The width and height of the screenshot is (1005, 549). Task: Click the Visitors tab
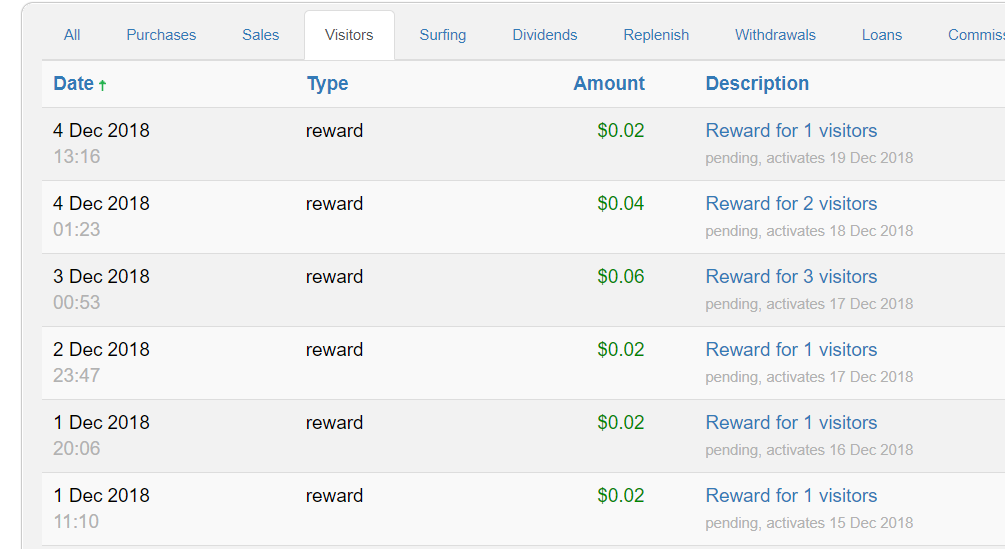tap(349, 35)
